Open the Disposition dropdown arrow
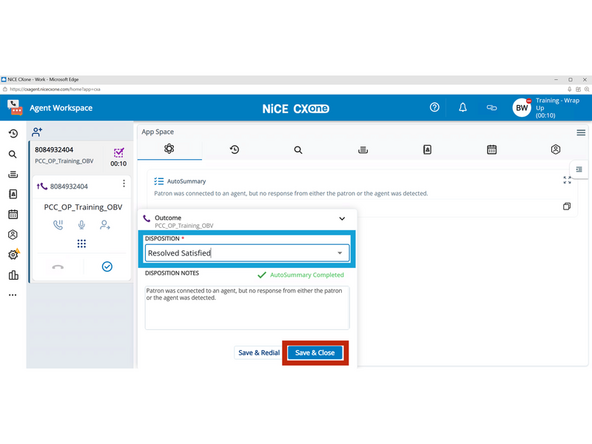Image resolution: width=592 pixels, height=444 pixels. pyautogui.click(x=340, y=253)
